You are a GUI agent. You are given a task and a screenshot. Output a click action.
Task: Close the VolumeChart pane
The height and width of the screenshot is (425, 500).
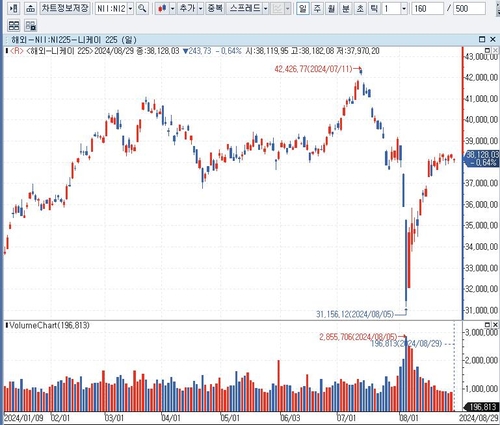point(495,324)
